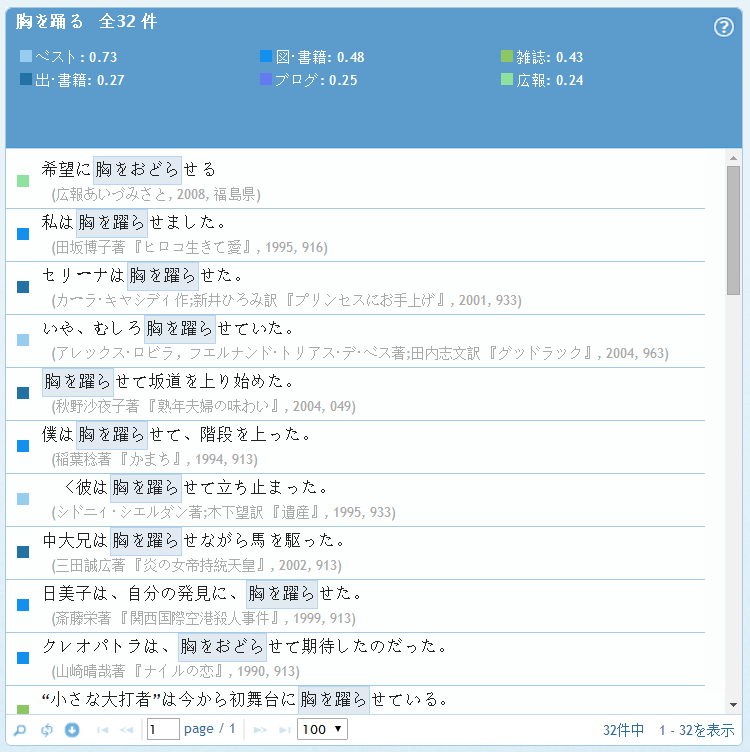750x752 pixels.
Task: Select sentence “小さな大打者”は今から初舞台に
Action: (x=168, y=699)
